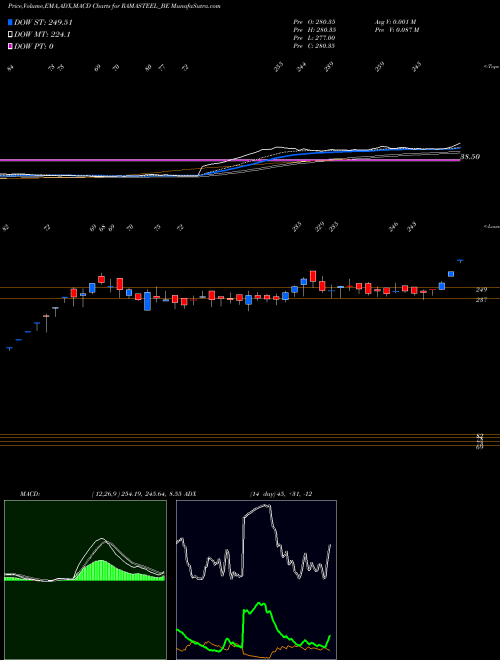This screenshot has width=500, height=660.
Task: Click the first blue candle at bottom-left of chart
Action: 9,348
